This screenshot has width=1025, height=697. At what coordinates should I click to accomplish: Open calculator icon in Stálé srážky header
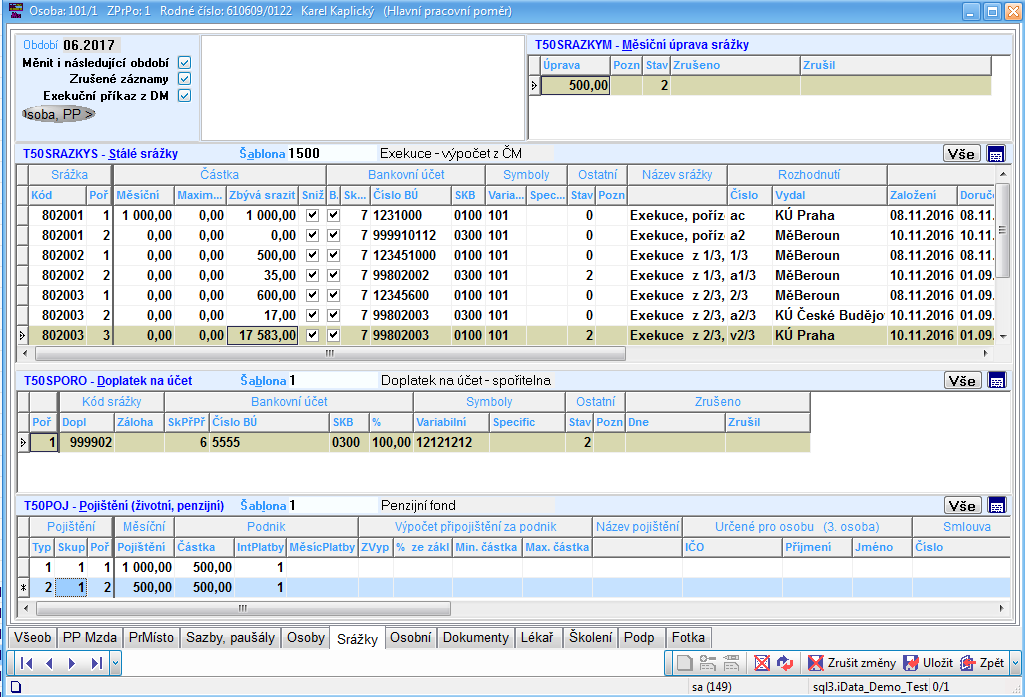(x=995, y=154)
